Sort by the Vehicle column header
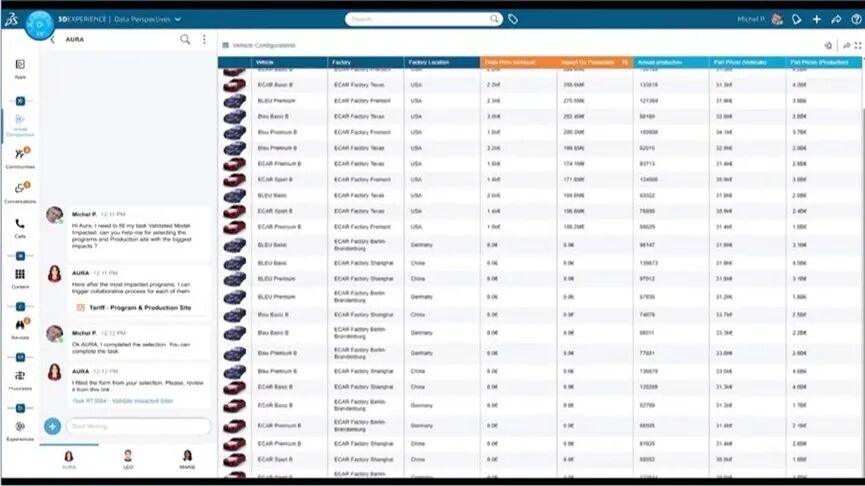865x486 pixels. click(x=290, y=62)
